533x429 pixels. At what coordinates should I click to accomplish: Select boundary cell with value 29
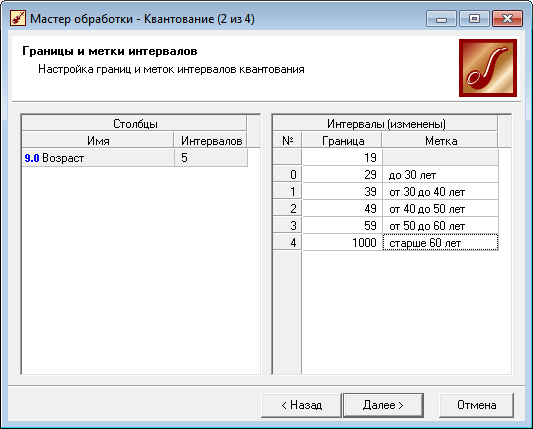(342, 175)
